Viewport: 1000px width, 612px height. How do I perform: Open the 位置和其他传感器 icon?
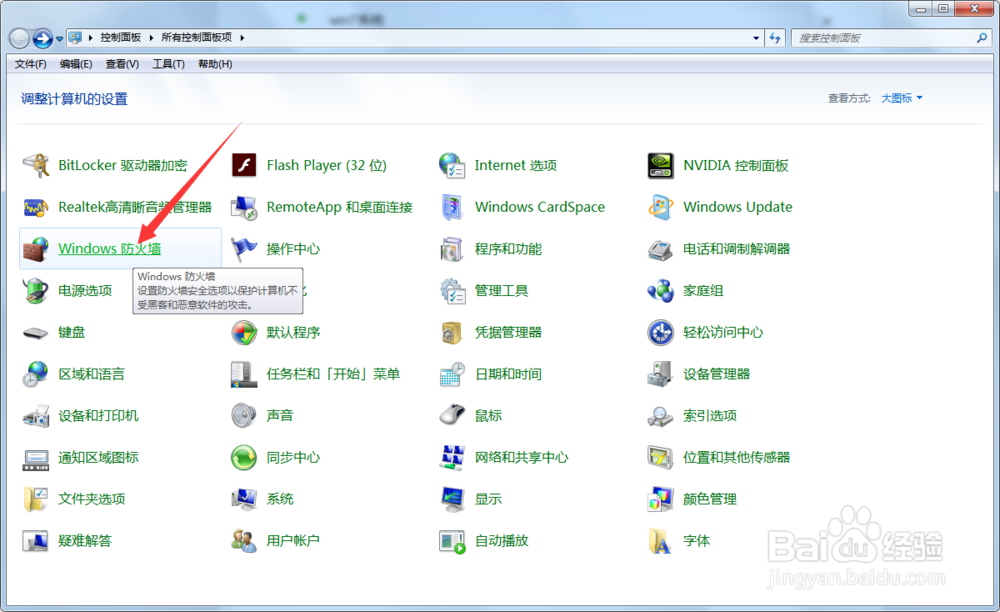(x=660, y=458)
